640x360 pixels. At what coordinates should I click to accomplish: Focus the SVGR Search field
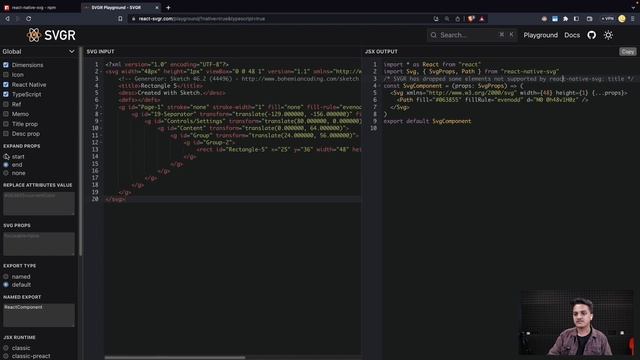click(x=472, y=35)
